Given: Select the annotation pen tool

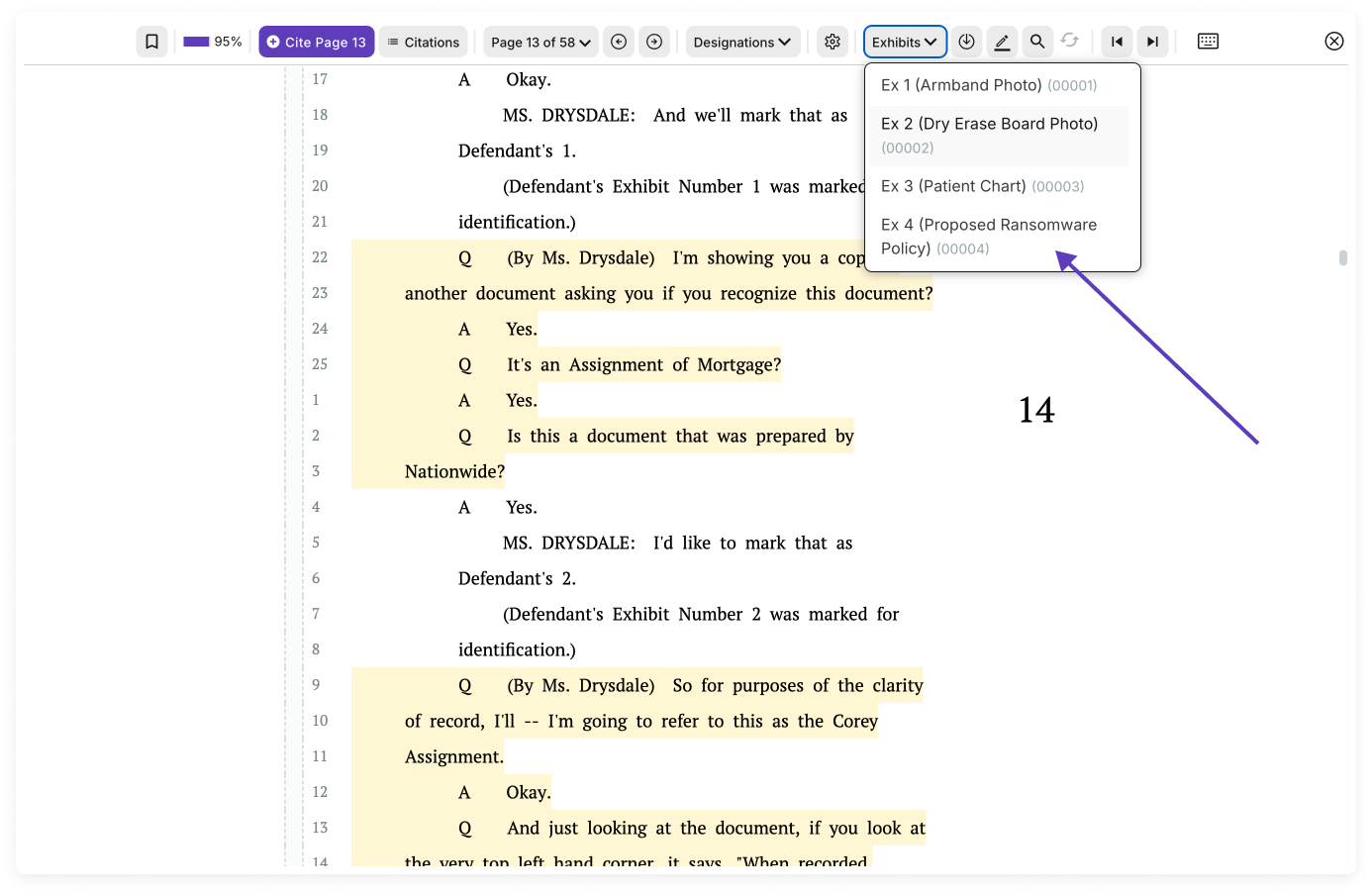Looking at the screenshot, I should 1002,41.
